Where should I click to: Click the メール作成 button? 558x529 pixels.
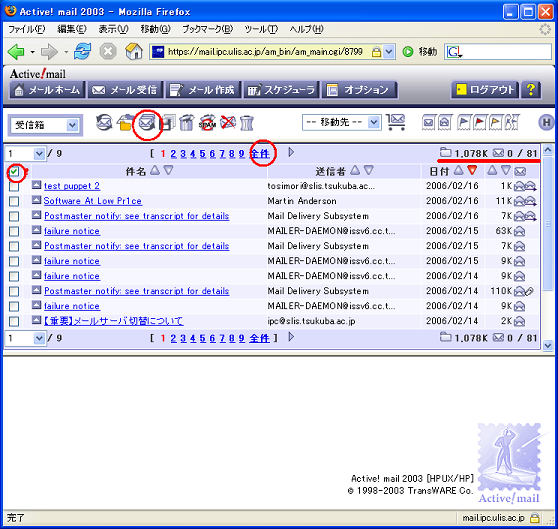pyautogui.click(x=203, y=90)
